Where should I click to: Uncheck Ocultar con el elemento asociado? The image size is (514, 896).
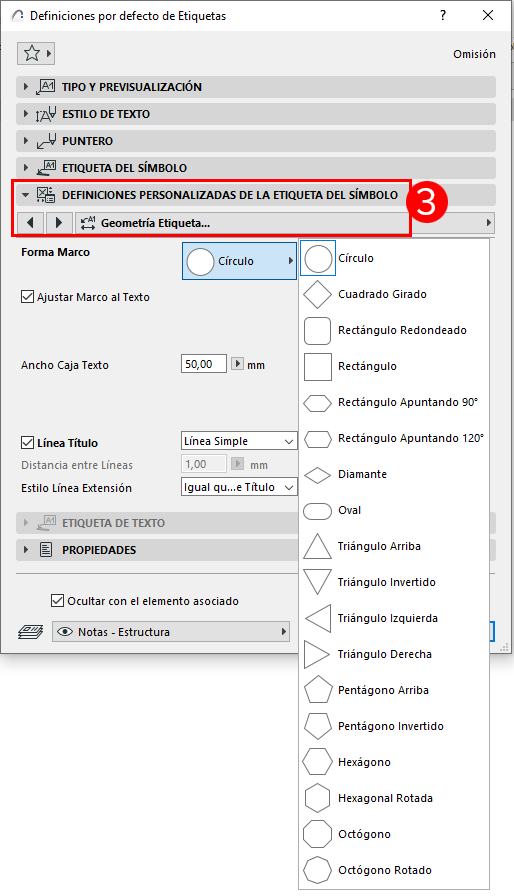tap(57, 601)
